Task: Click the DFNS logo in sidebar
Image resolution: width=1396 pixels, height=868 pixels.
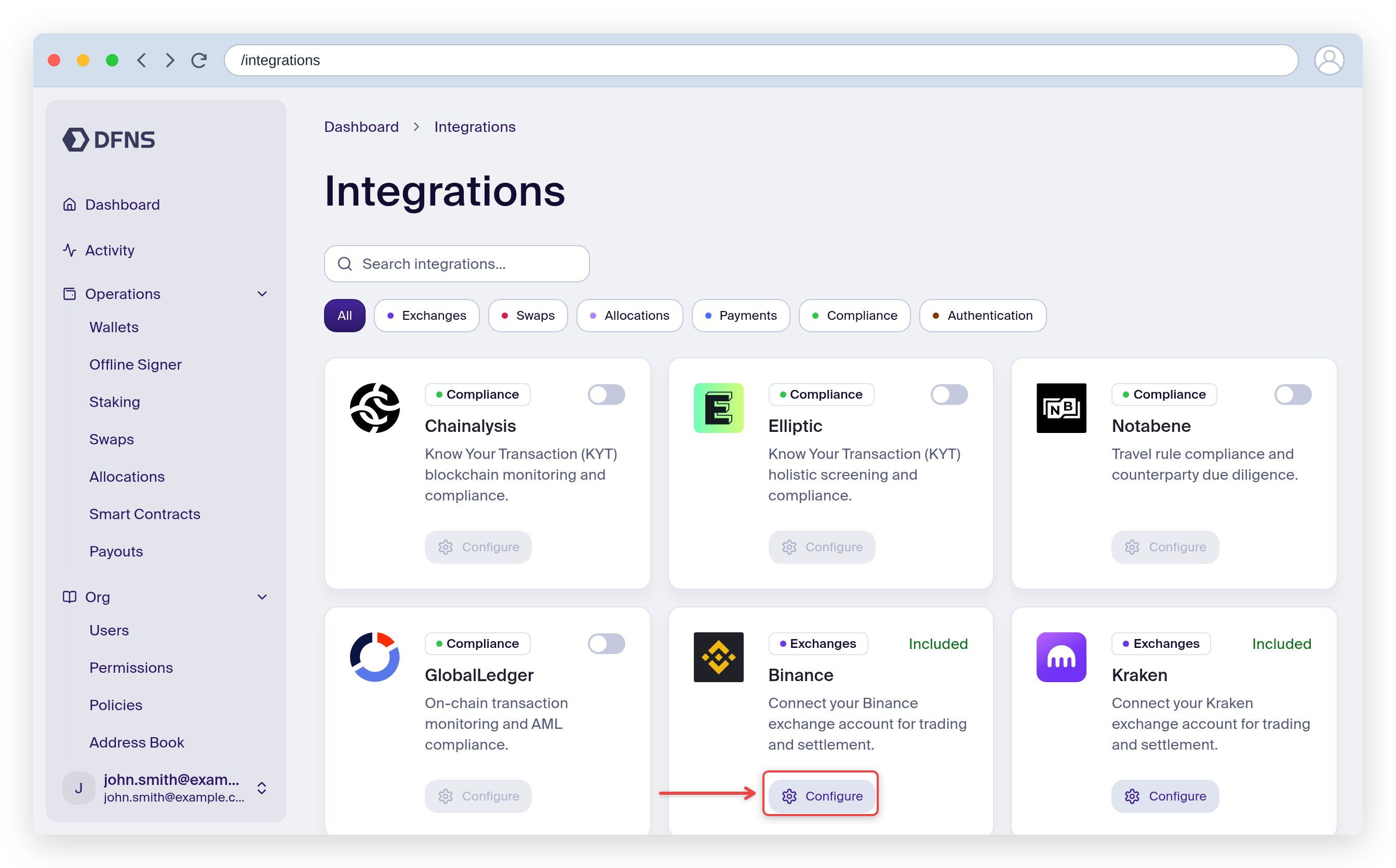Action: (109, 140)
